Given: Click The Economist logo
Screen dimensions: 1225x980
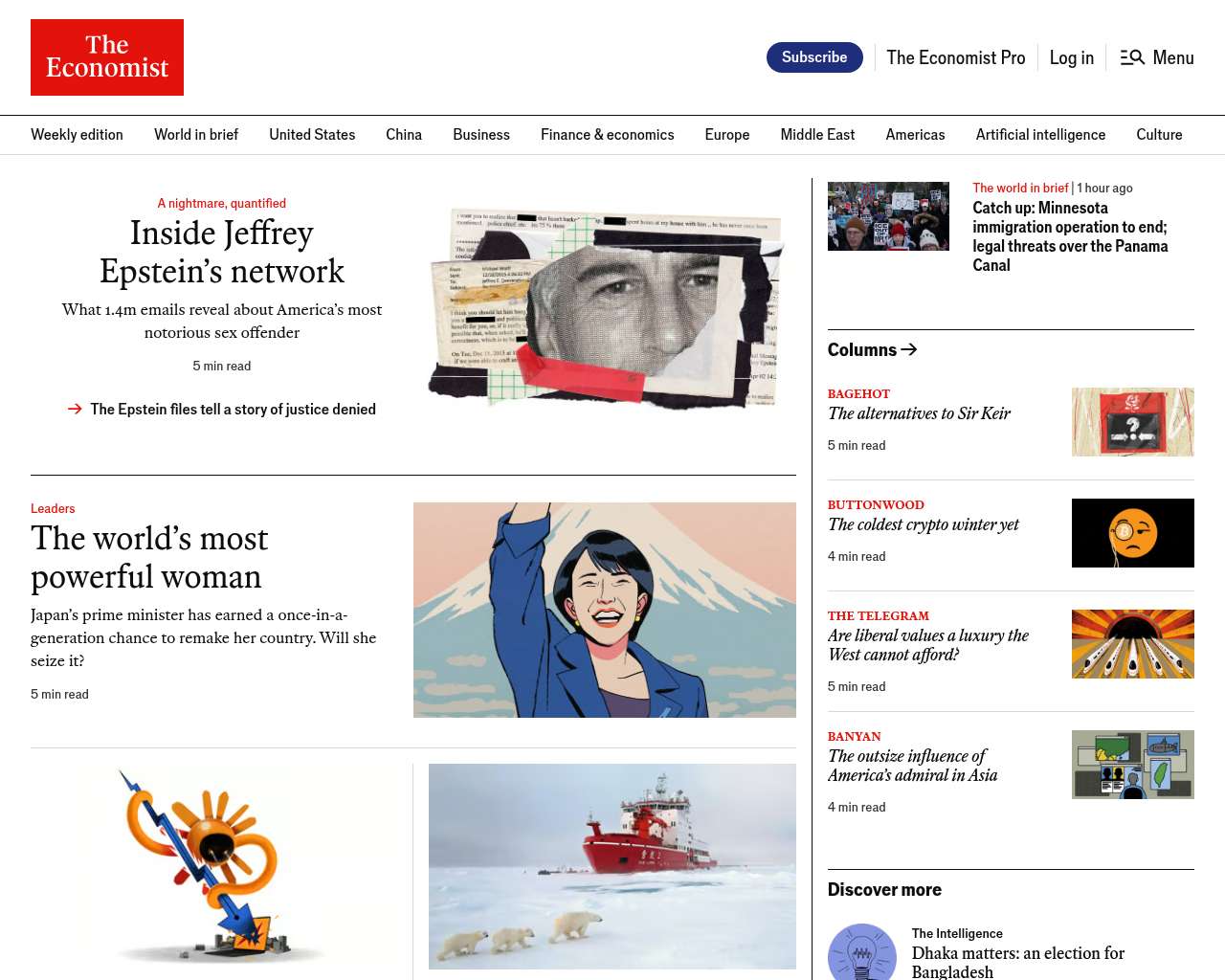Looking at the screenshot, I should point(107,57).
